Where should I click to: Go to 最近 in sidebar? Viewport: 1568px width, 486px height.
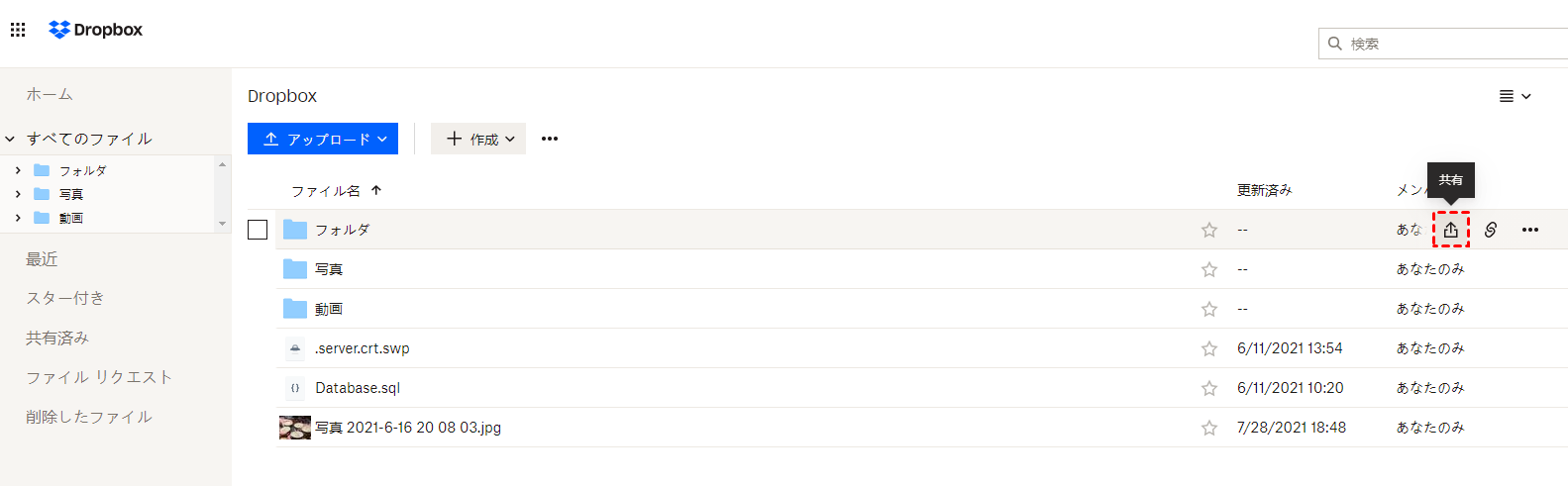(x=42, y=259)
